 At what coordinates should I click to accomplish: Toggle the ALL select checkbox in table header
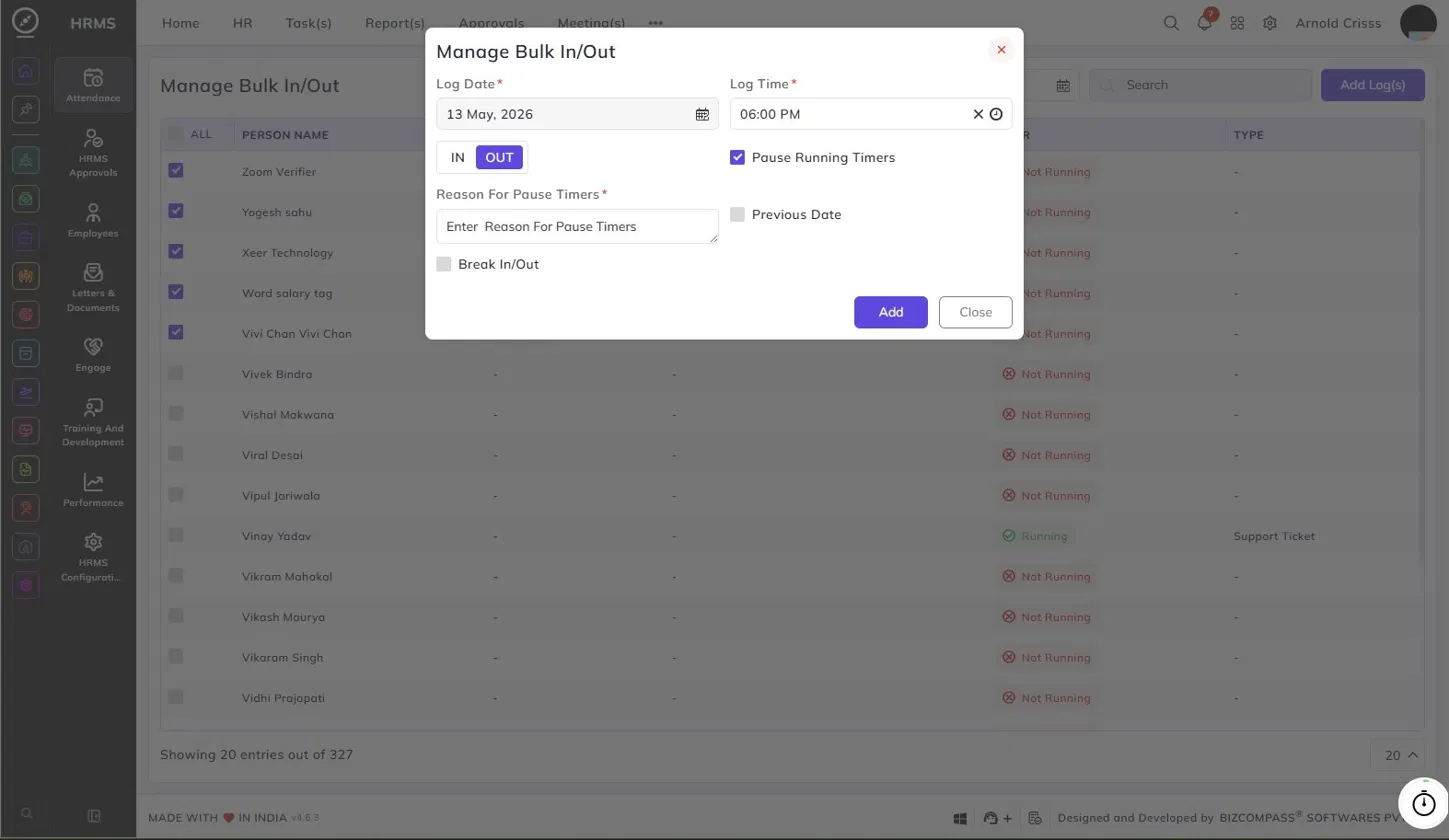[x=176, y=134]
